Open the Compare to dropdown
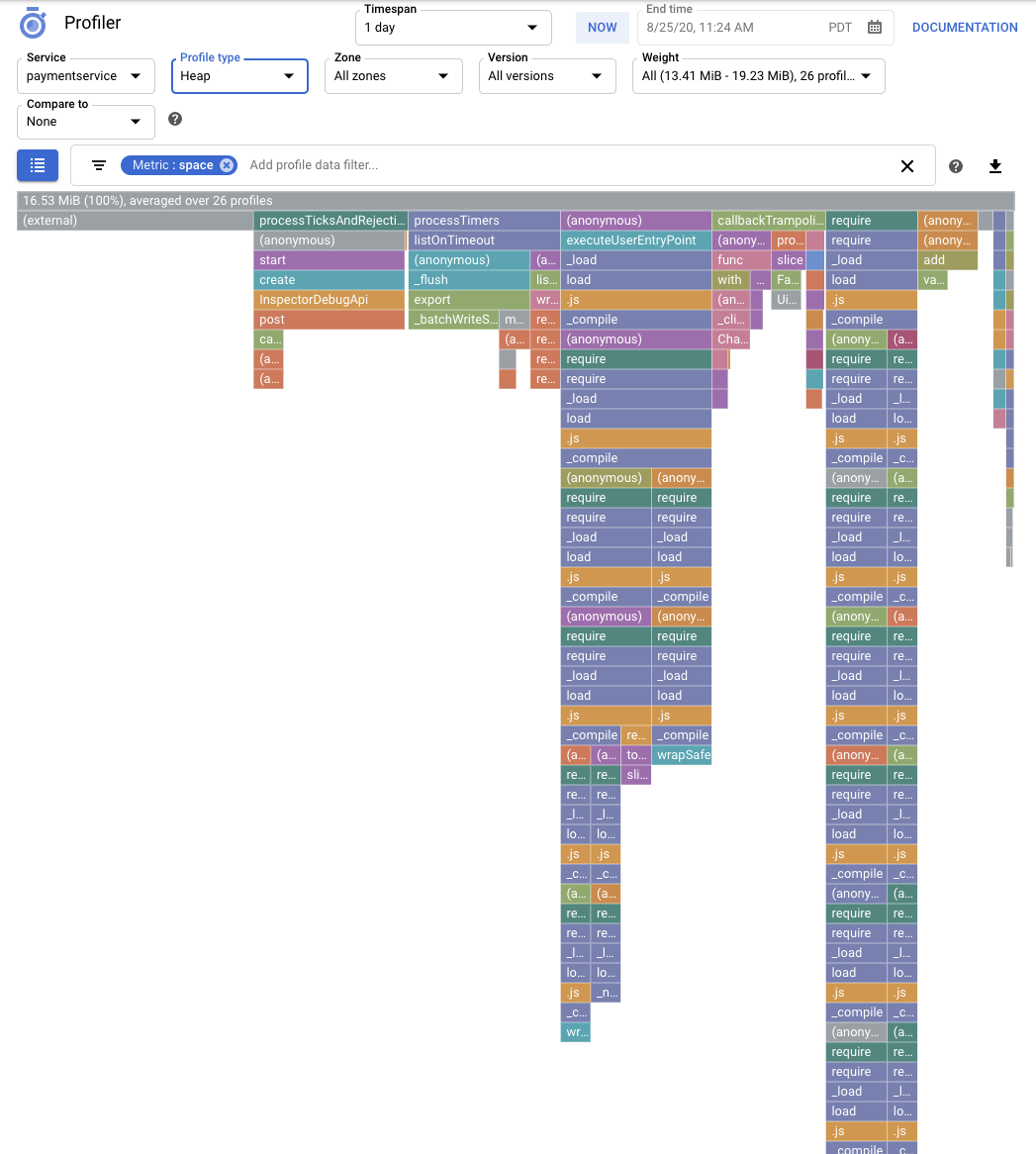 (85, 121)
